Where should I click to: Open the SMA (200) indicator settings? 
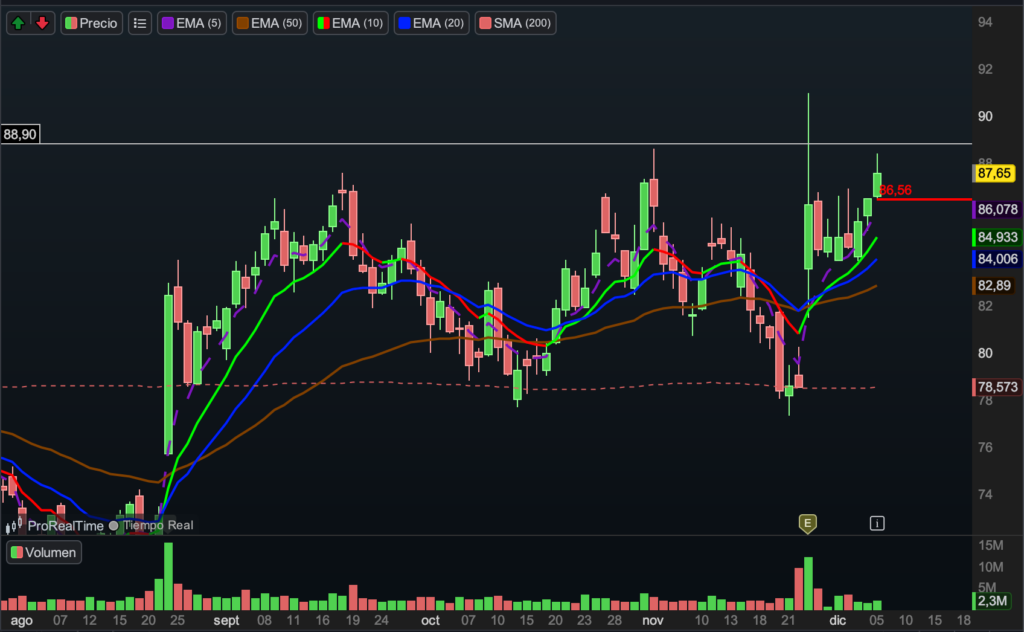(x=515, y=22)
